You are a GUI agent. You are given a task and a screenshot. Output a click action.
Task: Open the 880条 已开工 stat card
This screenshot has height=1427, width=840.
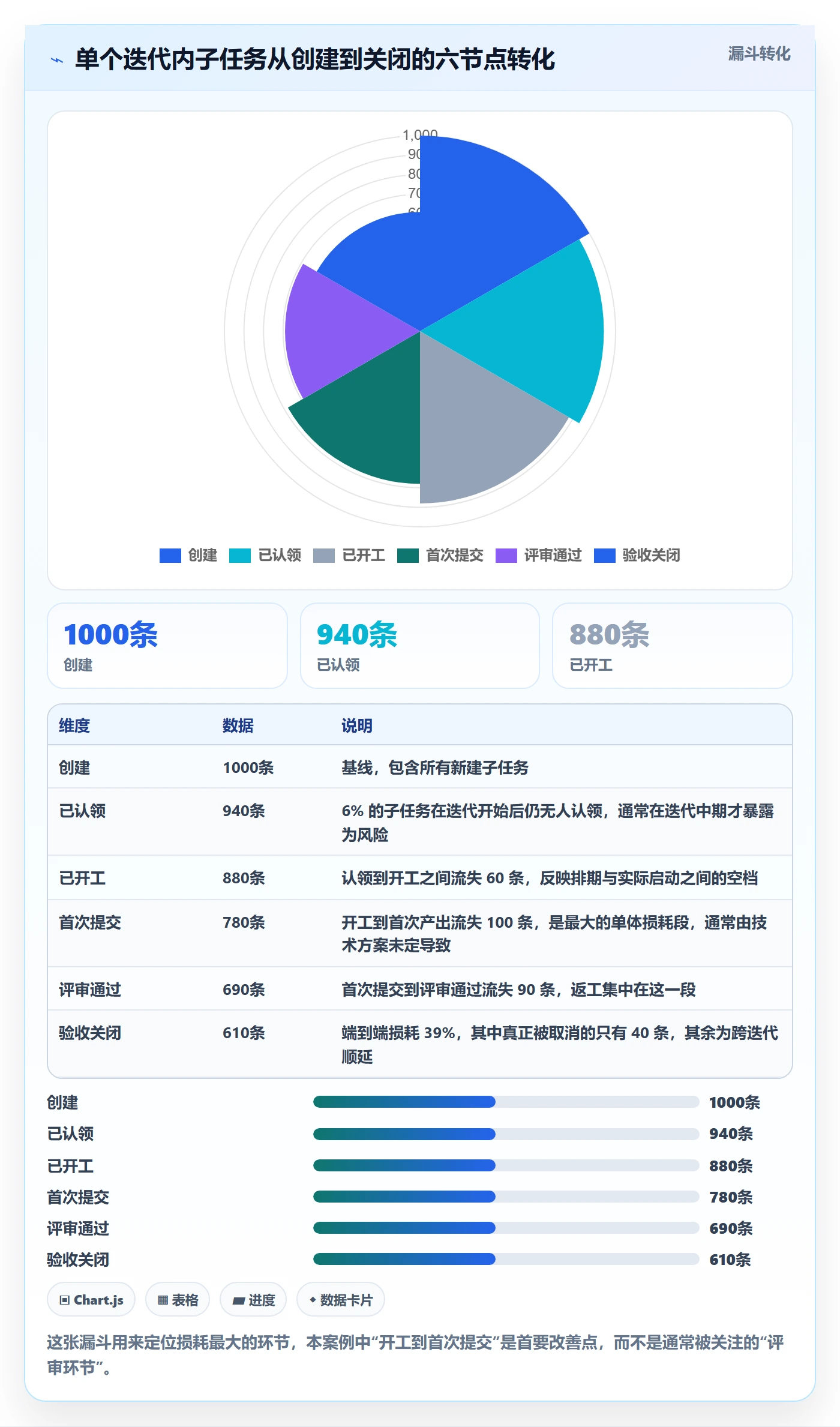tap(673, 646)
